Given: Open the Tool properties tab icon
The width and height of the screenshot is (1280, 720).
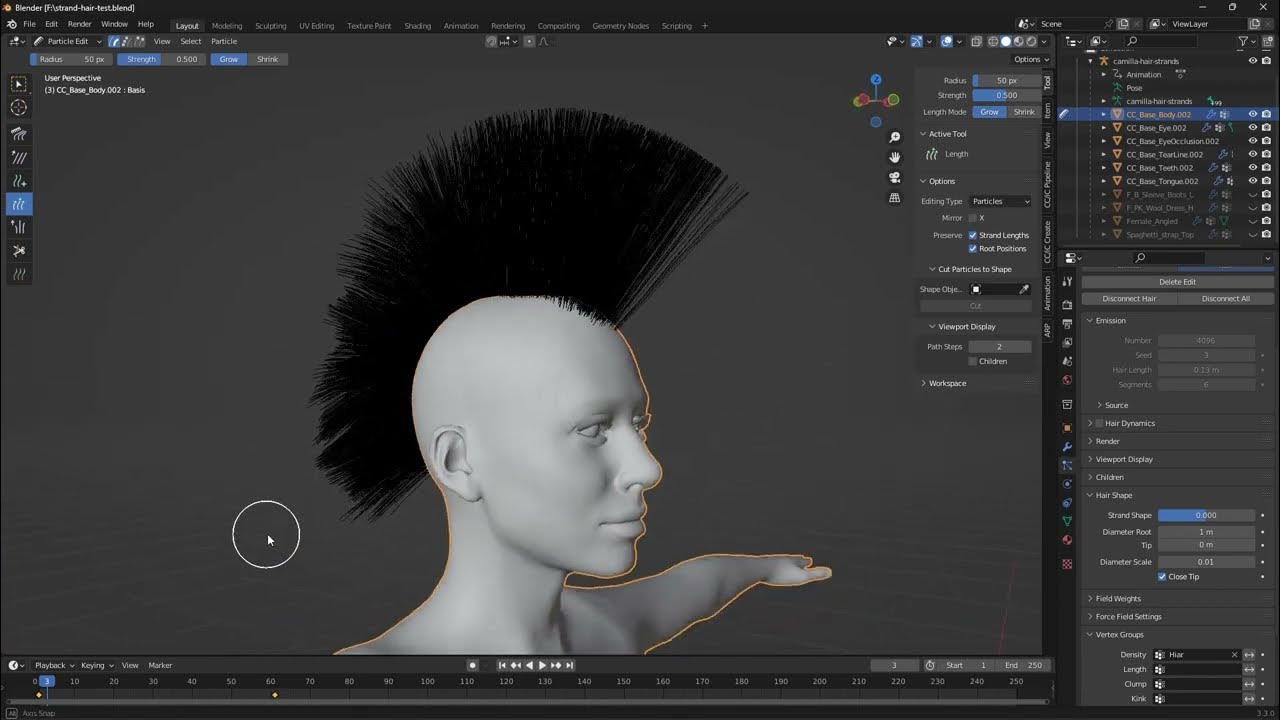Looking at the screenshot, I should pyautogui.click(x=1067, y=282).
